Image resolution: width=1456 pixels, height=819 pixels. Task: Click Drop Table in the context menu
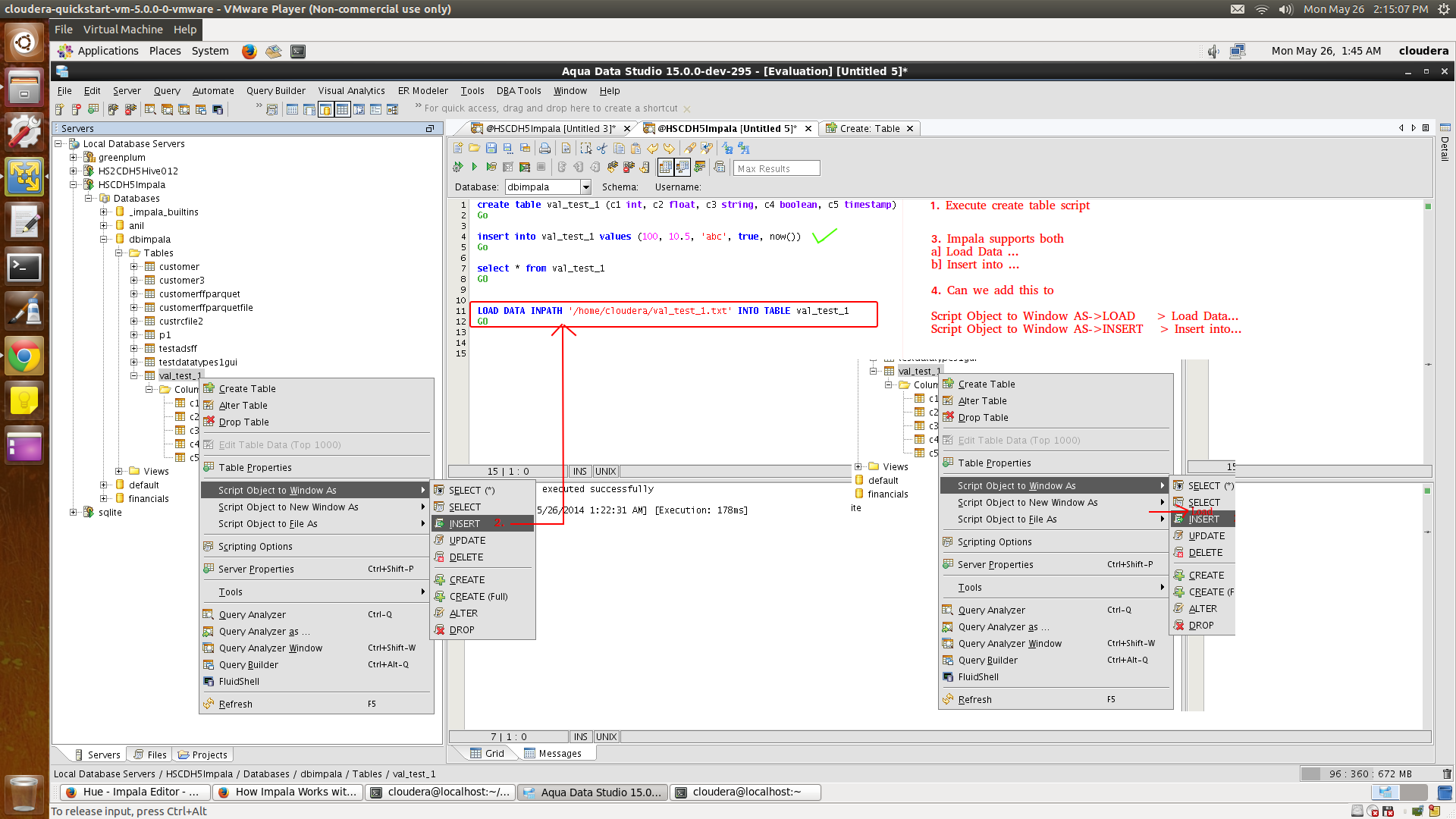coord(244,422)
